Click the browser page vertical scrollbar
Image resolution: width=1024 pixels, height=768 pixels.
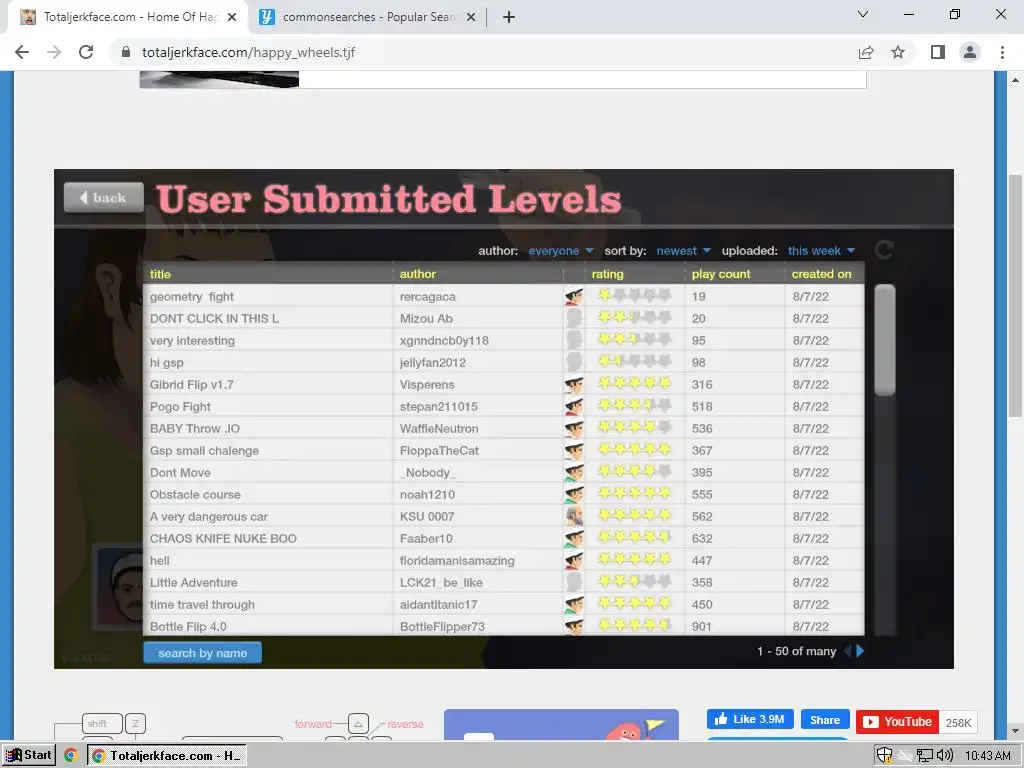click(1015, 296)
